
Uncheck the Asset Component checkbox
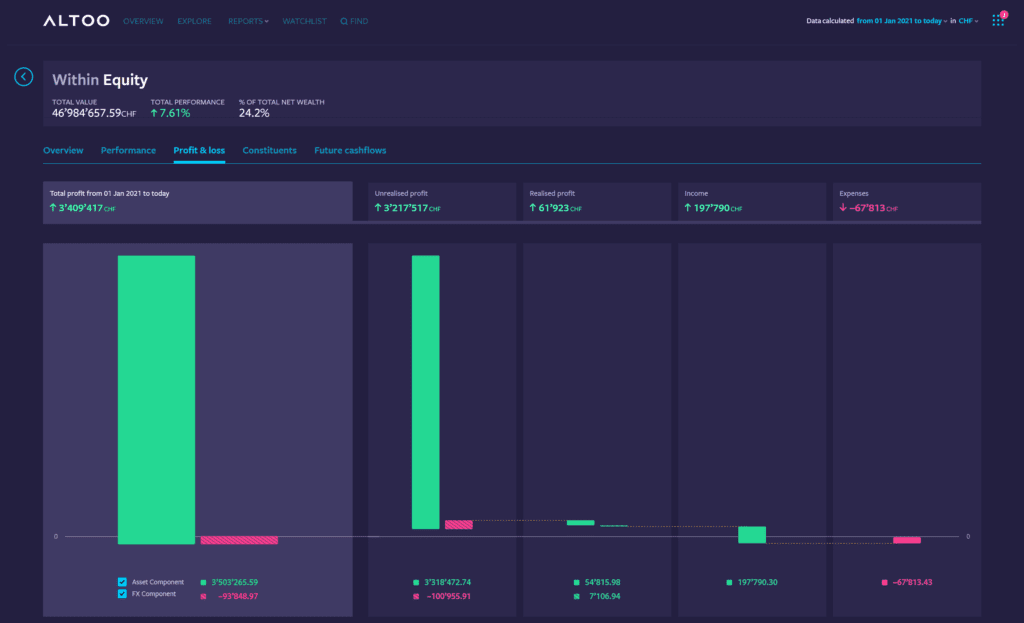point(122,581)
